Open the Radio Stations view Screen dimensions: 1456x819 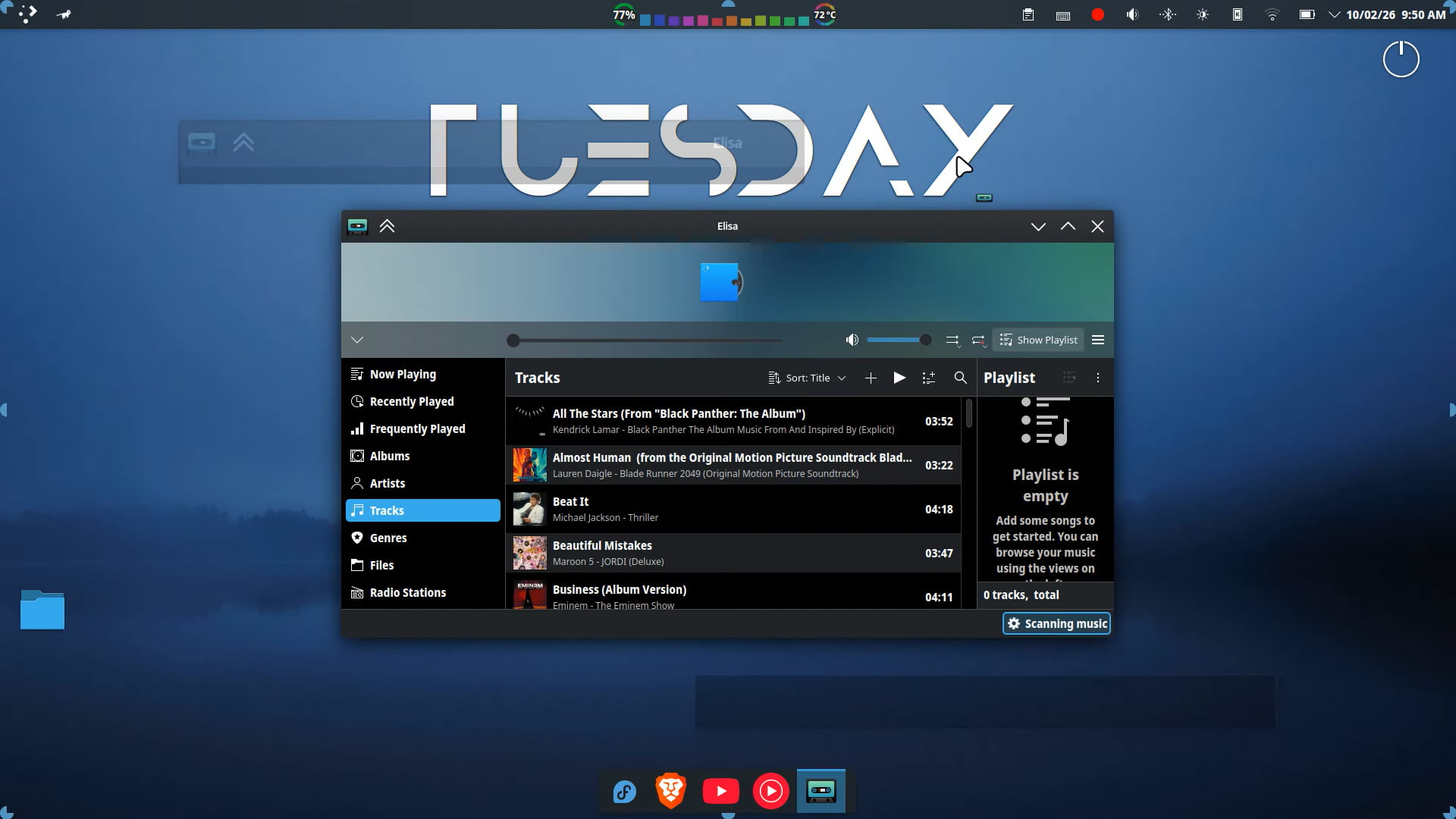(407, 592)
